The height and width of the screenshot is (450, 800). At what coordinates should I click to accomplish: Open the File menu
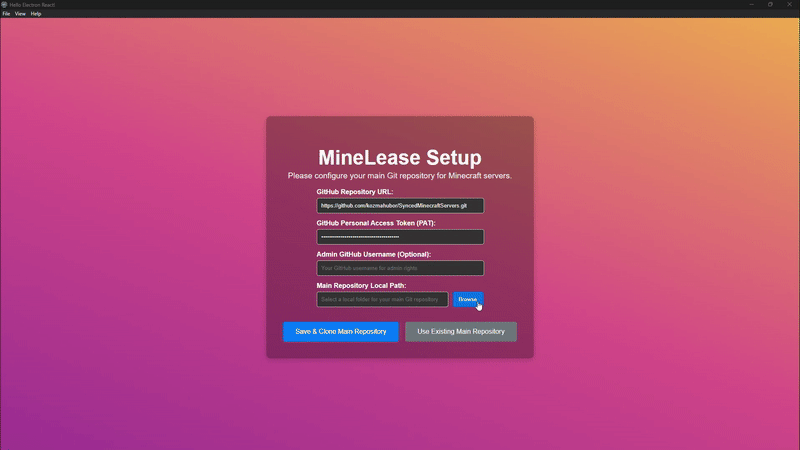click(6, 14)
